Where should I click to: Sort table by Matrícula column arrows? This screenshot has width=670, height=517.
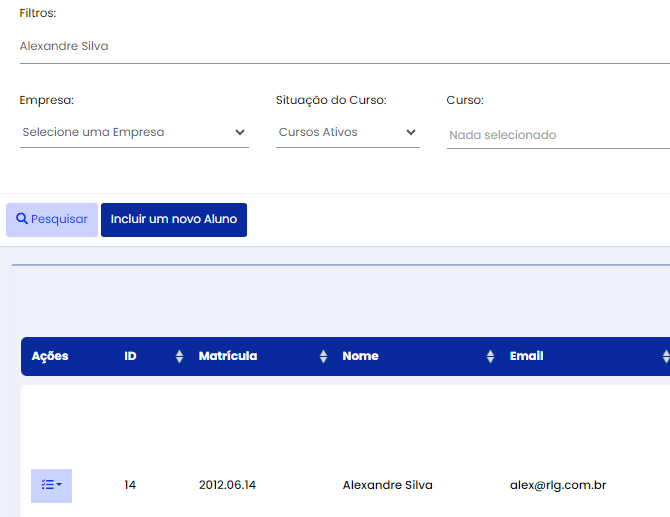323,356
